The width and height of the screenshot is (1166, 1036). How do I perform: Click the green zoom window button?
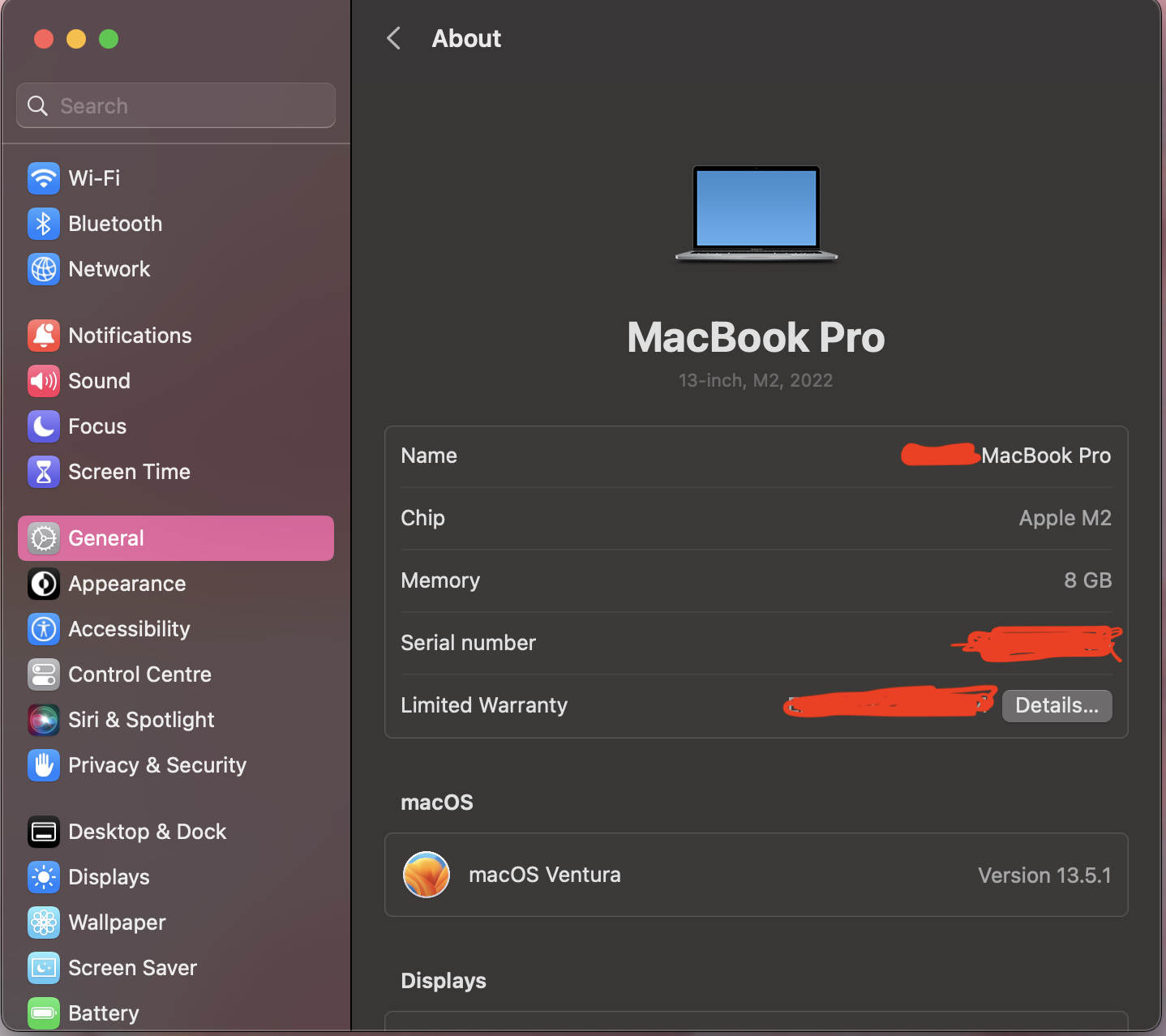(x=109, y=39)
